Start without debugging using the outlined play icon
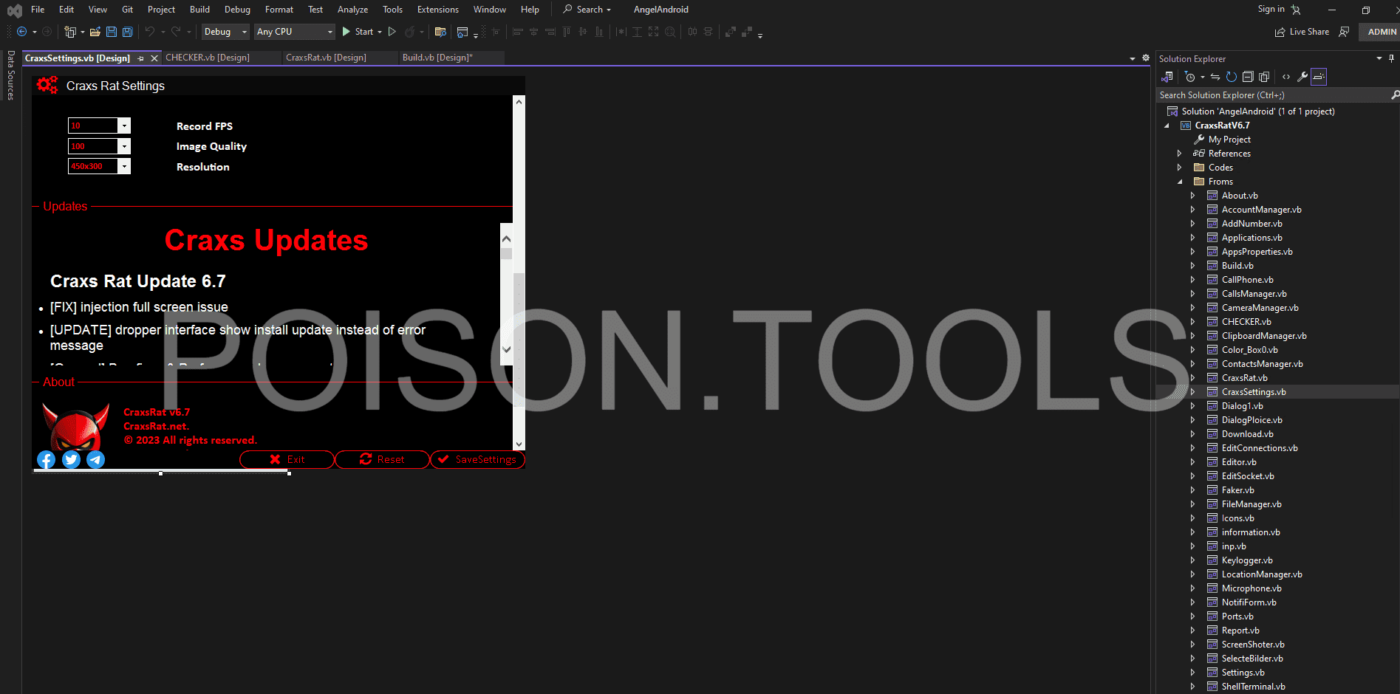Viewport: 1400px width, 694px height. (392, 32)
